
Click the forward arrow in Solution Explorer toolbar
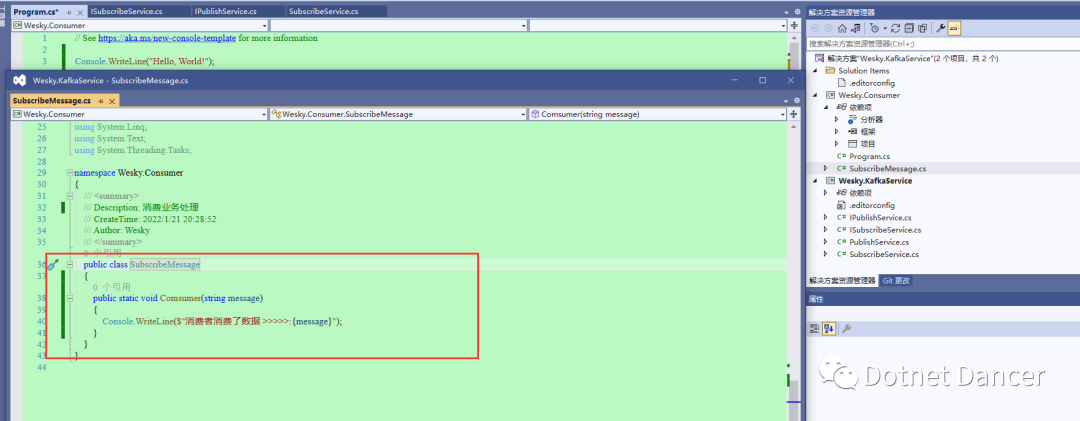829,28
